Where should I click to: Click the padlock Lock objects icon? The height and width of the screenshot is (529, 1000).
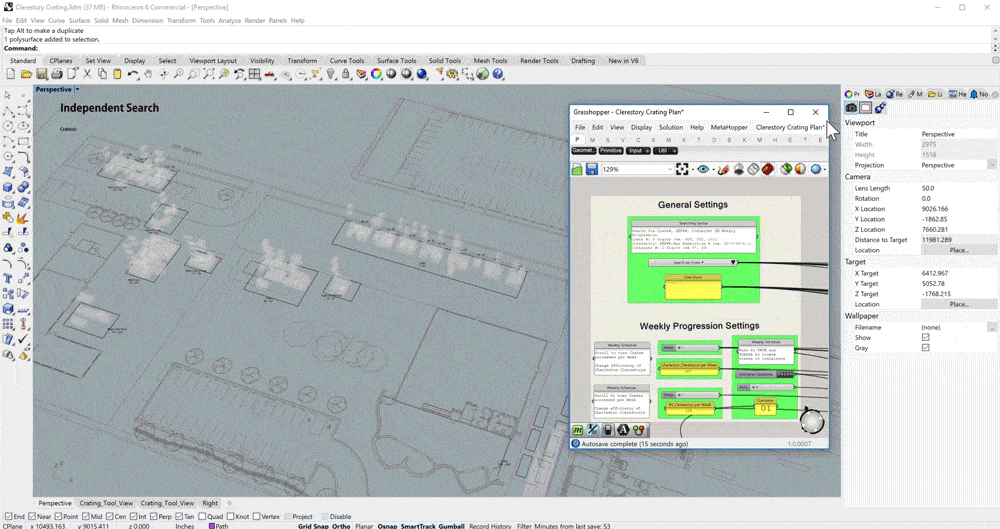[346, 74]
